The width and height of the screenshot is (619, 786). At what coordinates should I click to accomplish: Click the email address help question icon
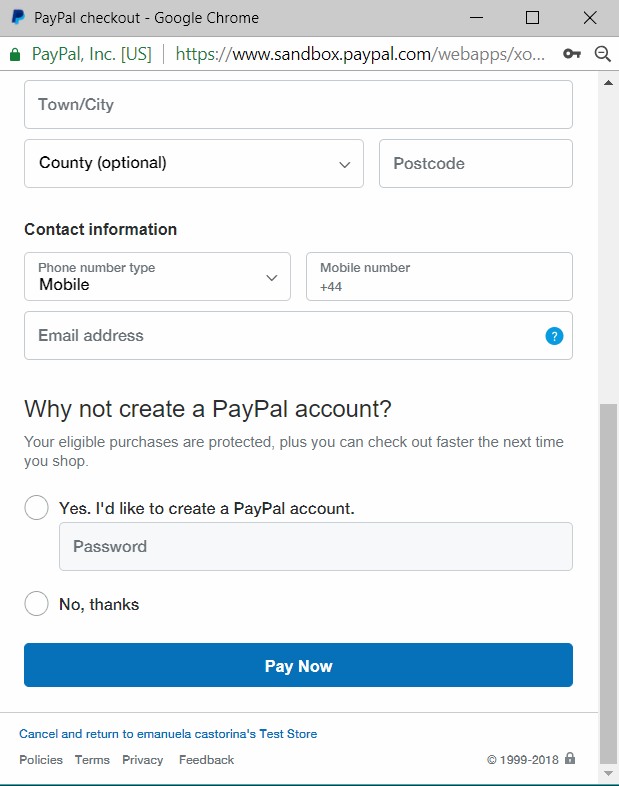[554, 336]
